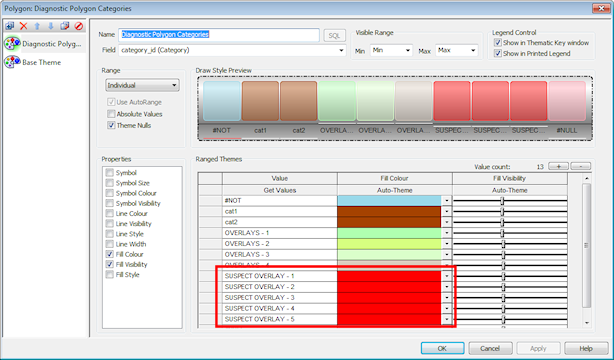Confirm with the OK button

click(442, 348)
